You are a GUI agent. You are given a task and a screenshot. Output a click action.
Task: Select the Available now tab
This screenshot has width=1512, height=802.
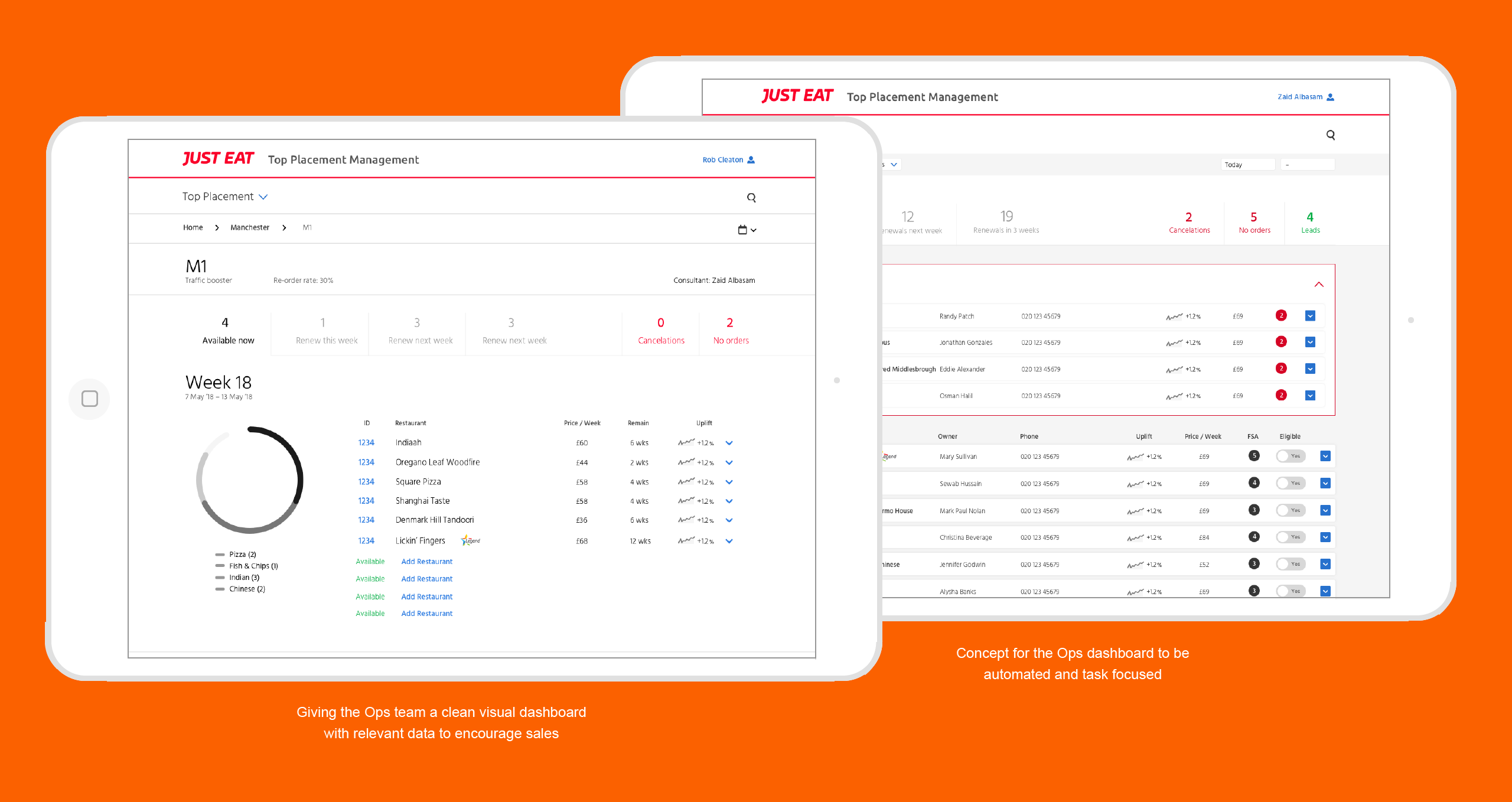pyautogui.click(x=227, y=331)
